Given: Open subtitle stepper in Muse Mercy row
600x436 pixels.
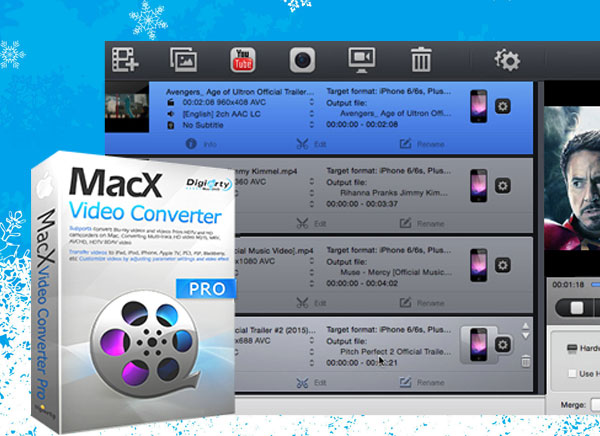Looking at the screenshot, I should pyautogui.click(x=311, y=283).
